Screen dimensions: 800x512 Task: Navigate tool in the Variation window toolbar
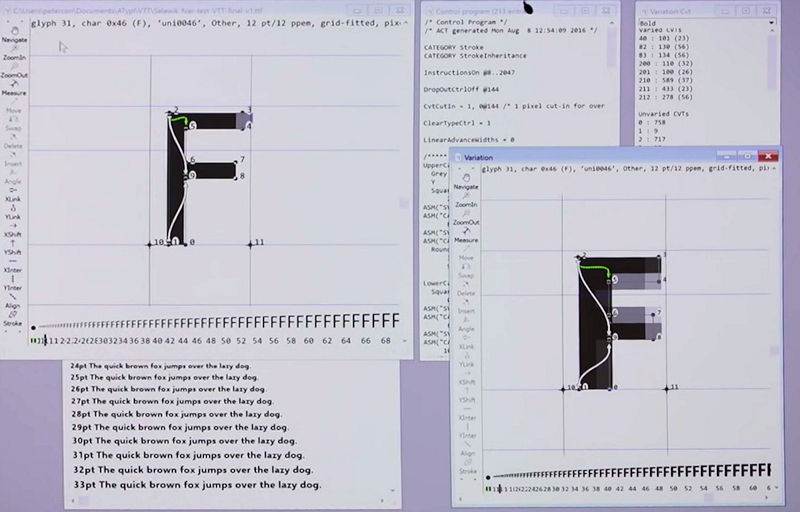click(x=466, y=181)
